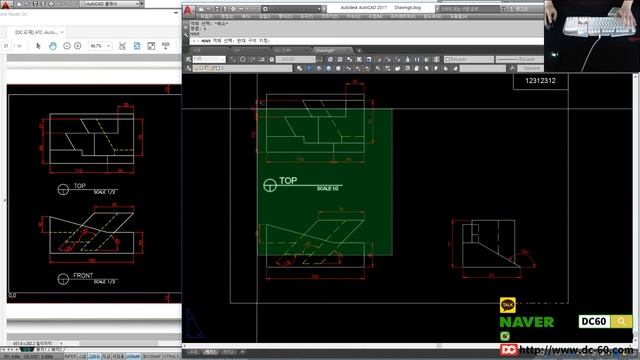Toggle 직교 ortho mode in status bar
The width and height of the screenshot is (640, 360).
106,356
